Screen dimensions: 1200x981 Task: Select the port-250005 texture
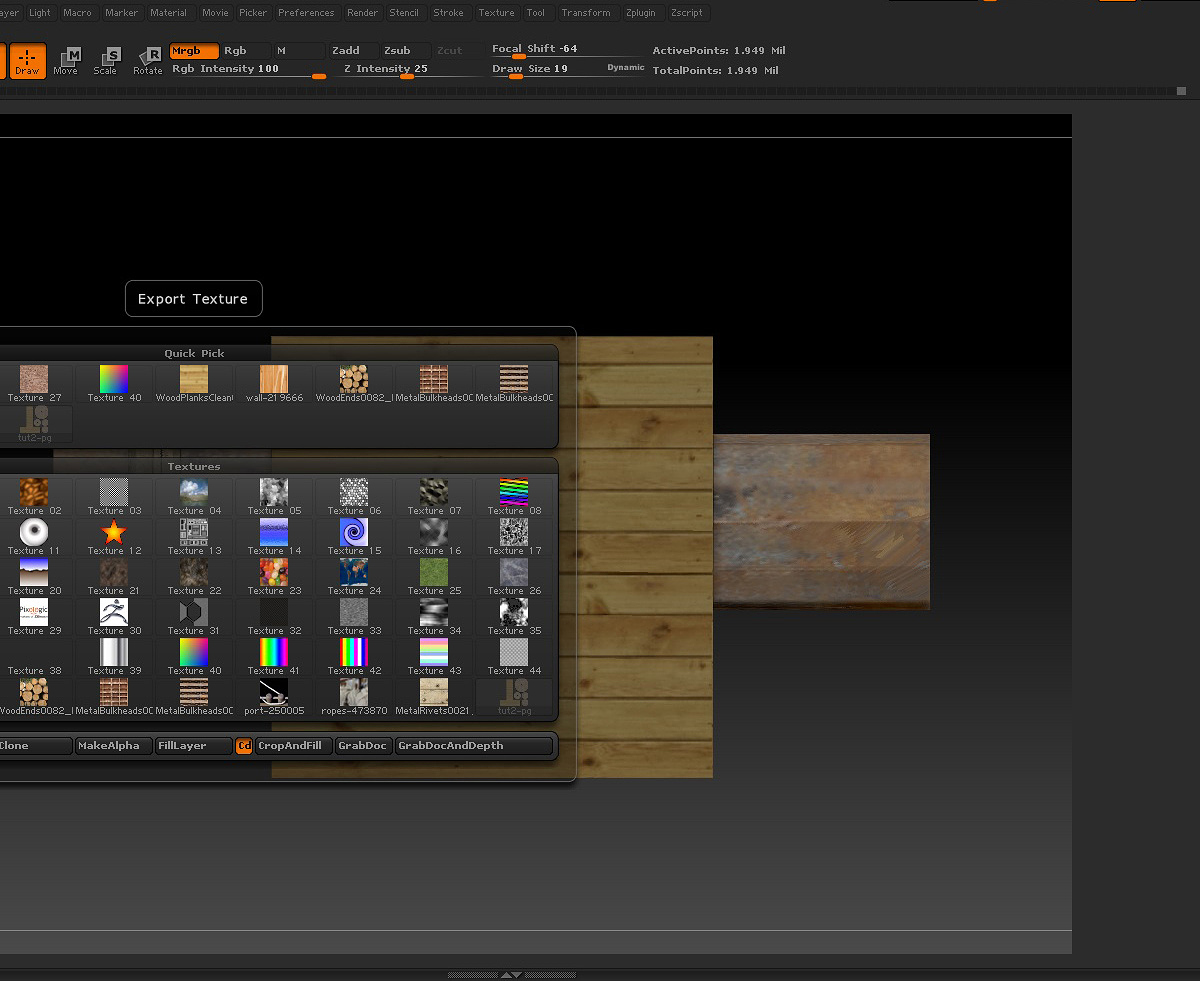click(x=274, y=697)
